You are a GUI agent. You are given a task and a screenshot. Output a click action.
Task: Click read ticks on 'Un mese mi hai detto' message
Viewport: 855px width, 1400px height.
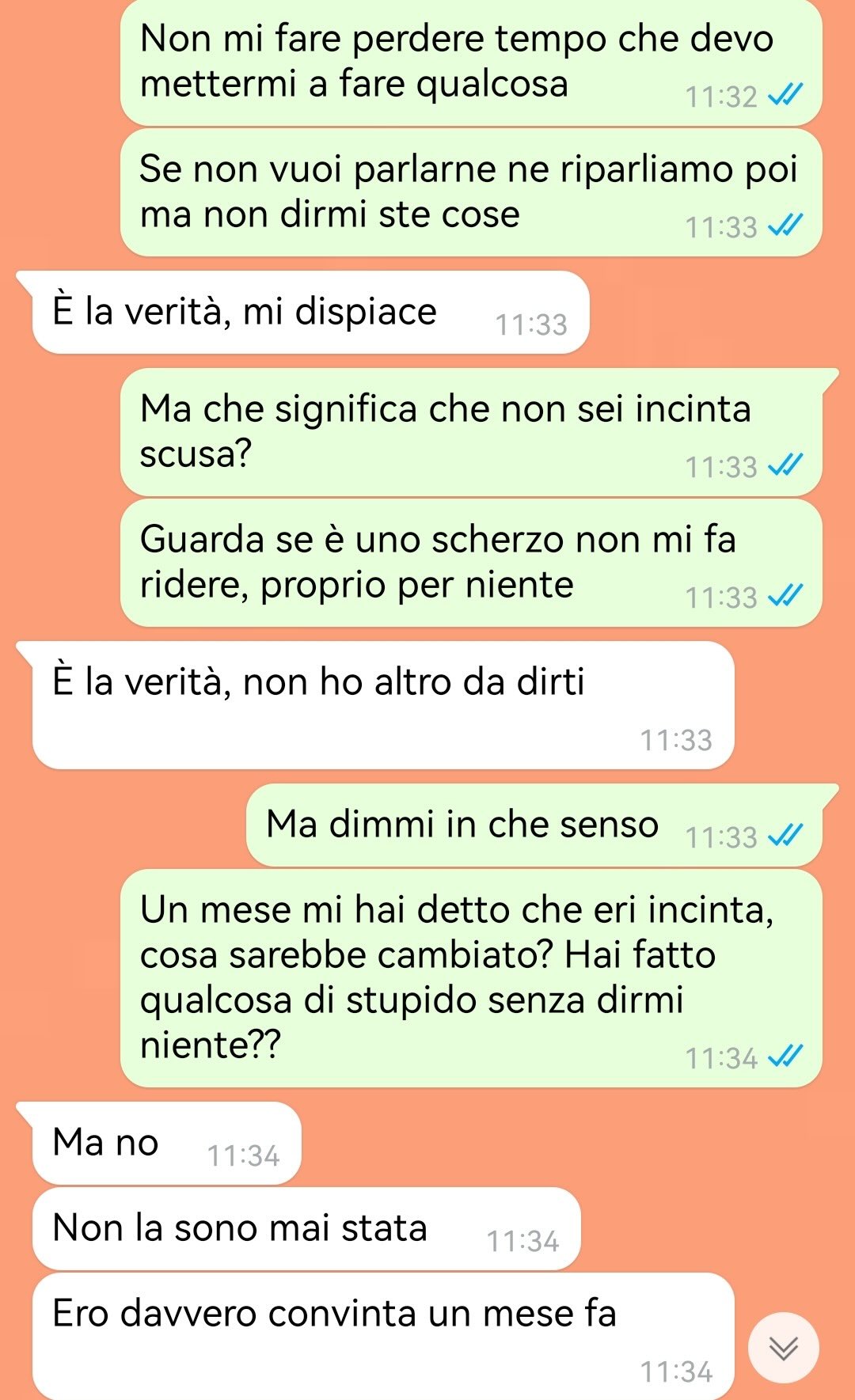[x=786, y=1057]
